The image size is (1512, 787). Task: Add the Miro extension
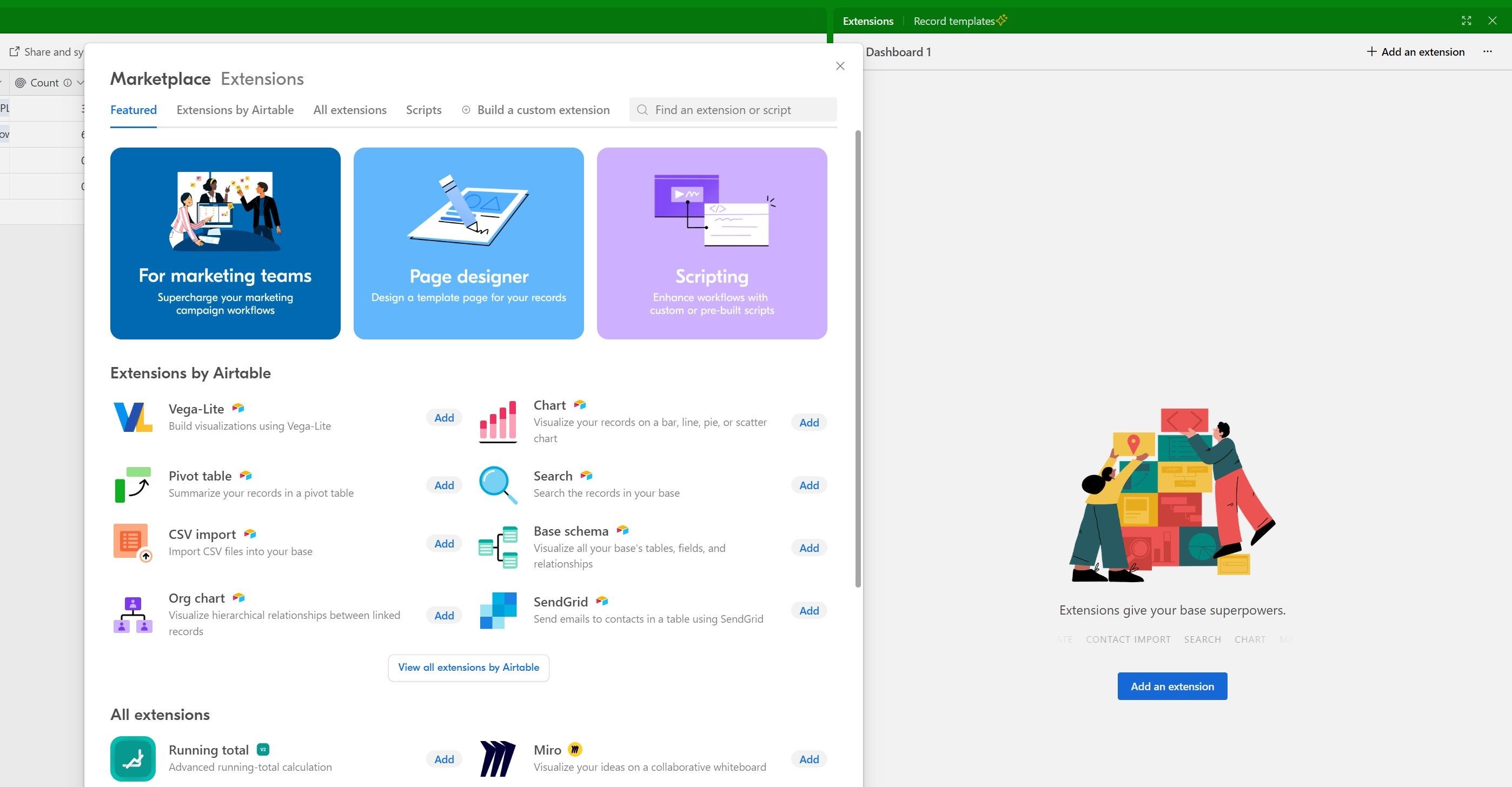coord(809,759)
